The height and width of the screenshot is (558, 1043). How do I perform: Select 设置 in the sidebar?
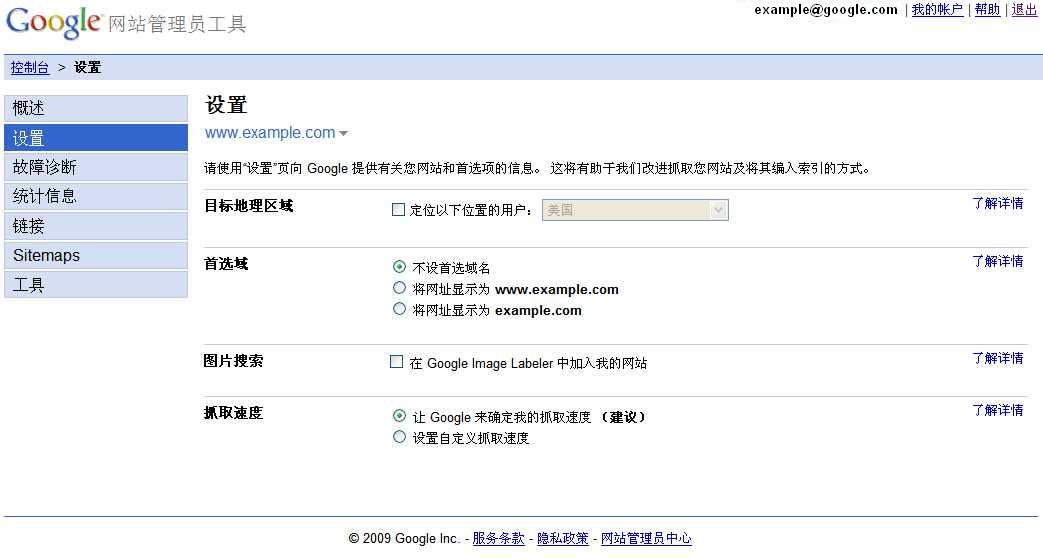(x=96, y=138)
